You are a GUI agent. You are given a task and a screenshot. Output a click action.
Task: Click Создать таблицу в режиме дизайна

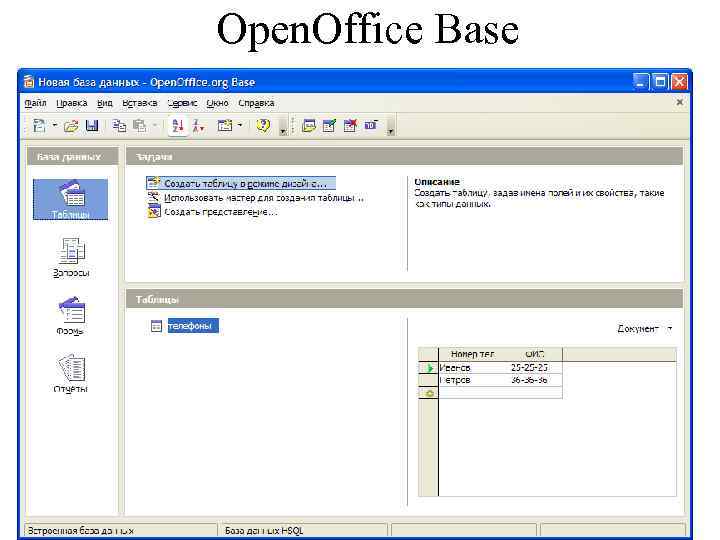point(241,183)
